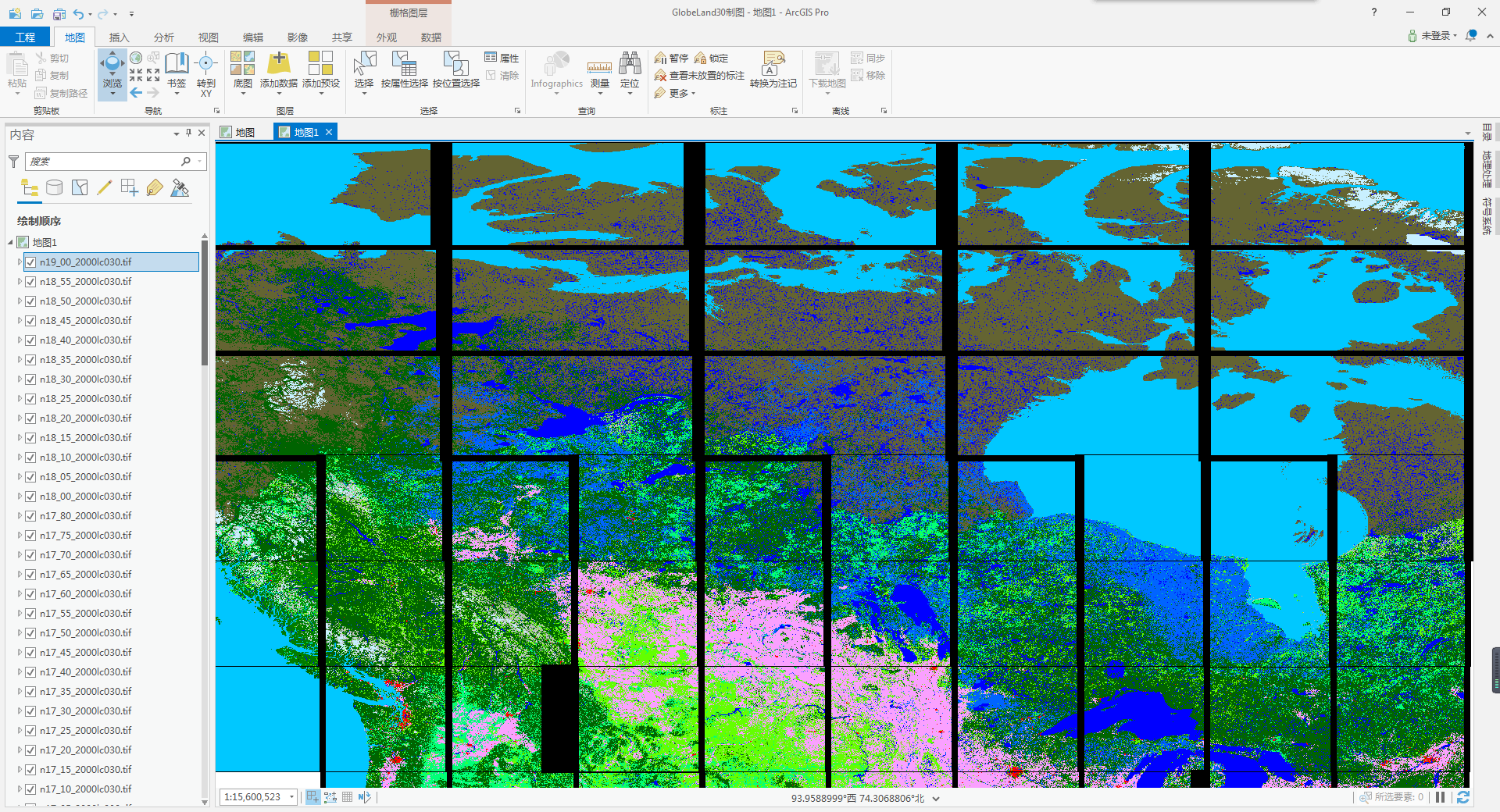Click 暂停 (Pause) labeling button

[x=672, y=58]
